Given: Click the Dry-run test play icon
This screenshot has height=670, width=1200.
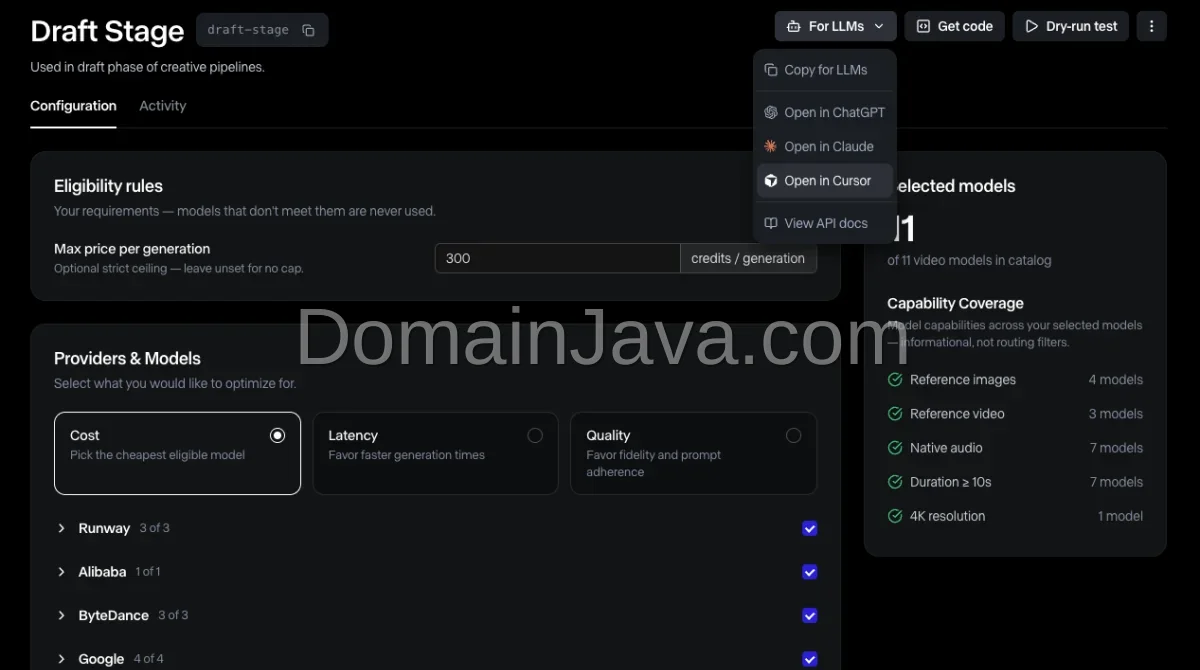Looking at the screenshot, I should [1031, 27].
